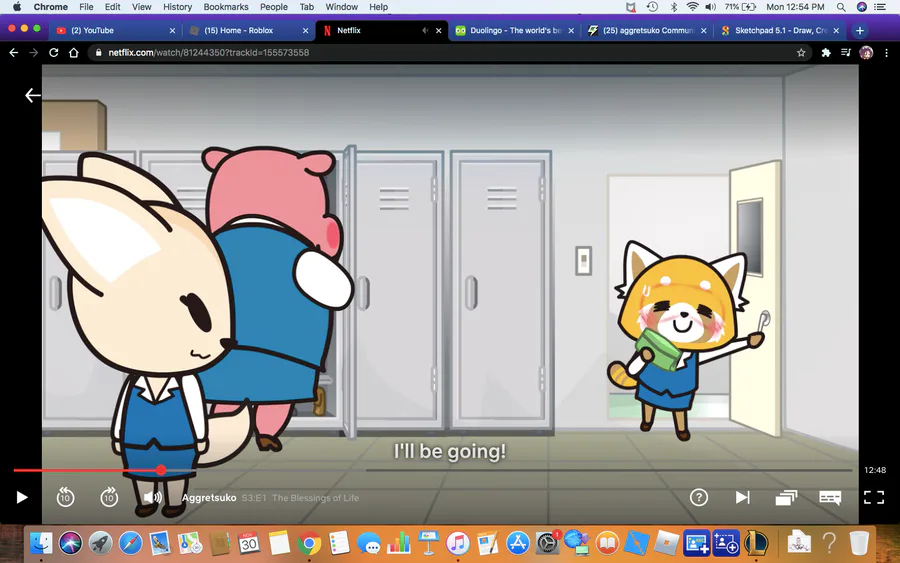Resume playback with the Play button
This screenshot has height=563, width=900.
click(22, 497)
